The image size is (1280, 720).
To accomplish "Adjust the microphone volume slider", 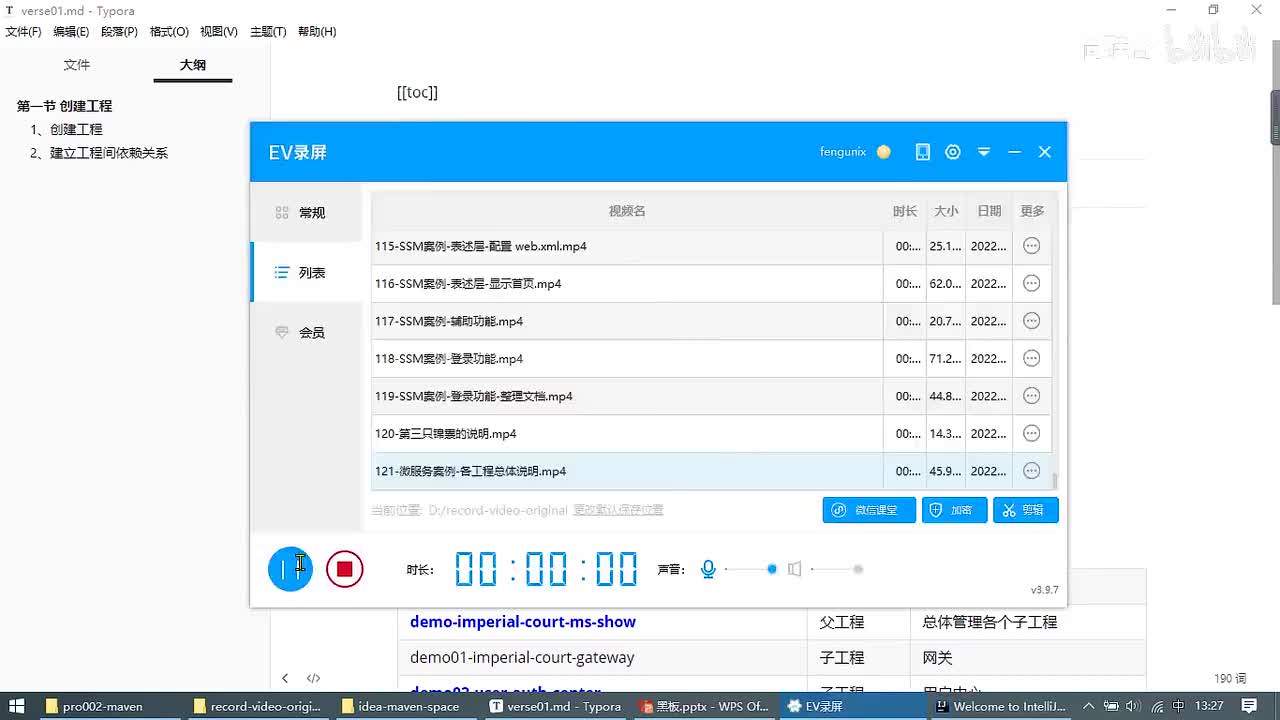I will point(750,569).
